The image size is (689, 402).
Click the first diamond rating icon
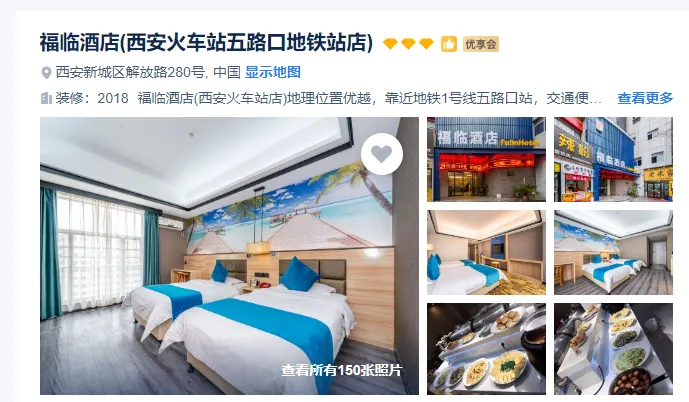[x=390, y=44]
